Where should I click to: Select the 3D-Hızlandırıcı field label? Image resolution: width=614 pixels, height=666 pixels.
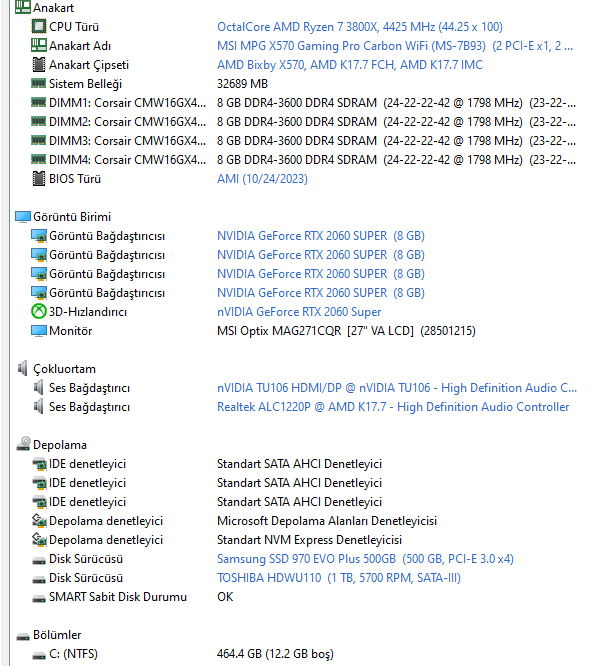click(88, 312)
